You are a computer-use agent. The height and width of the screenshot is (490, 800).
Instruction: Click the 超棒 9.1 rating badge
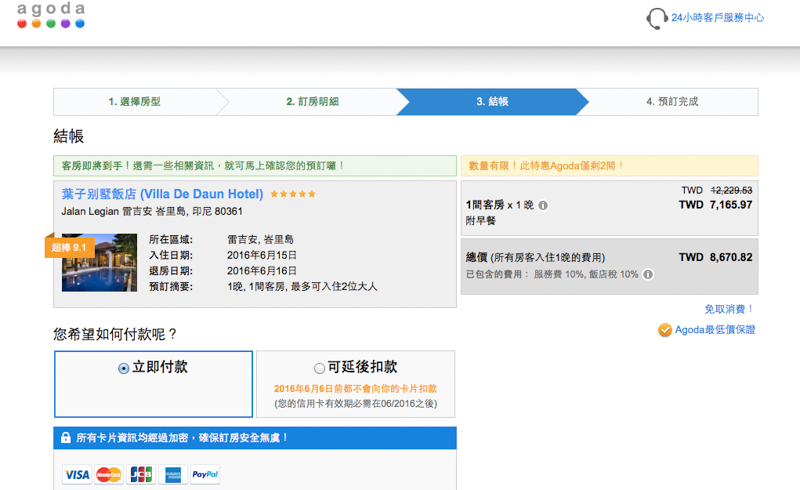point(69,248)
